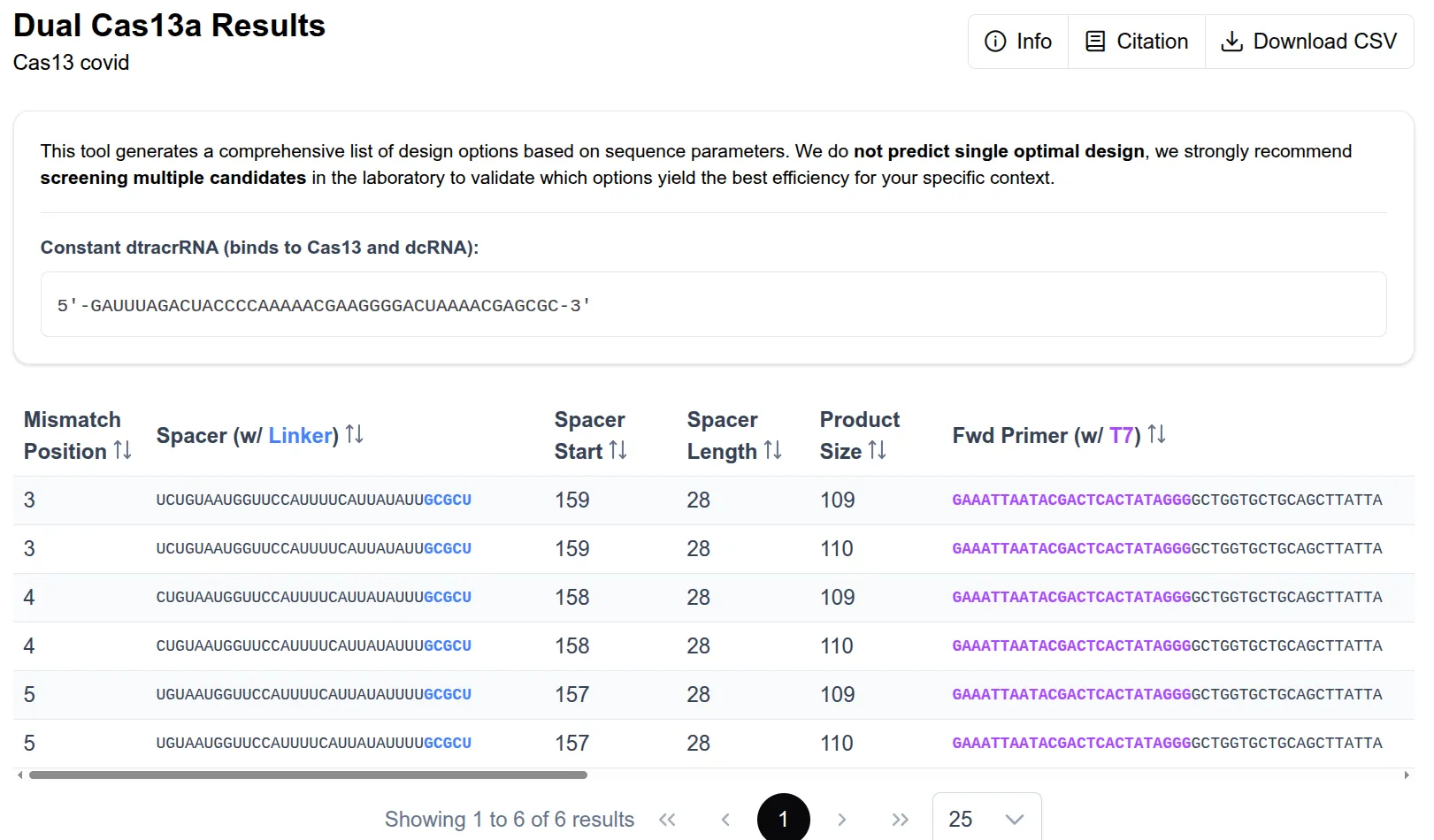Image resolution: width=1434 pixels, height=840 pixels.
Task: Go to first page of results
Action: 667,820
